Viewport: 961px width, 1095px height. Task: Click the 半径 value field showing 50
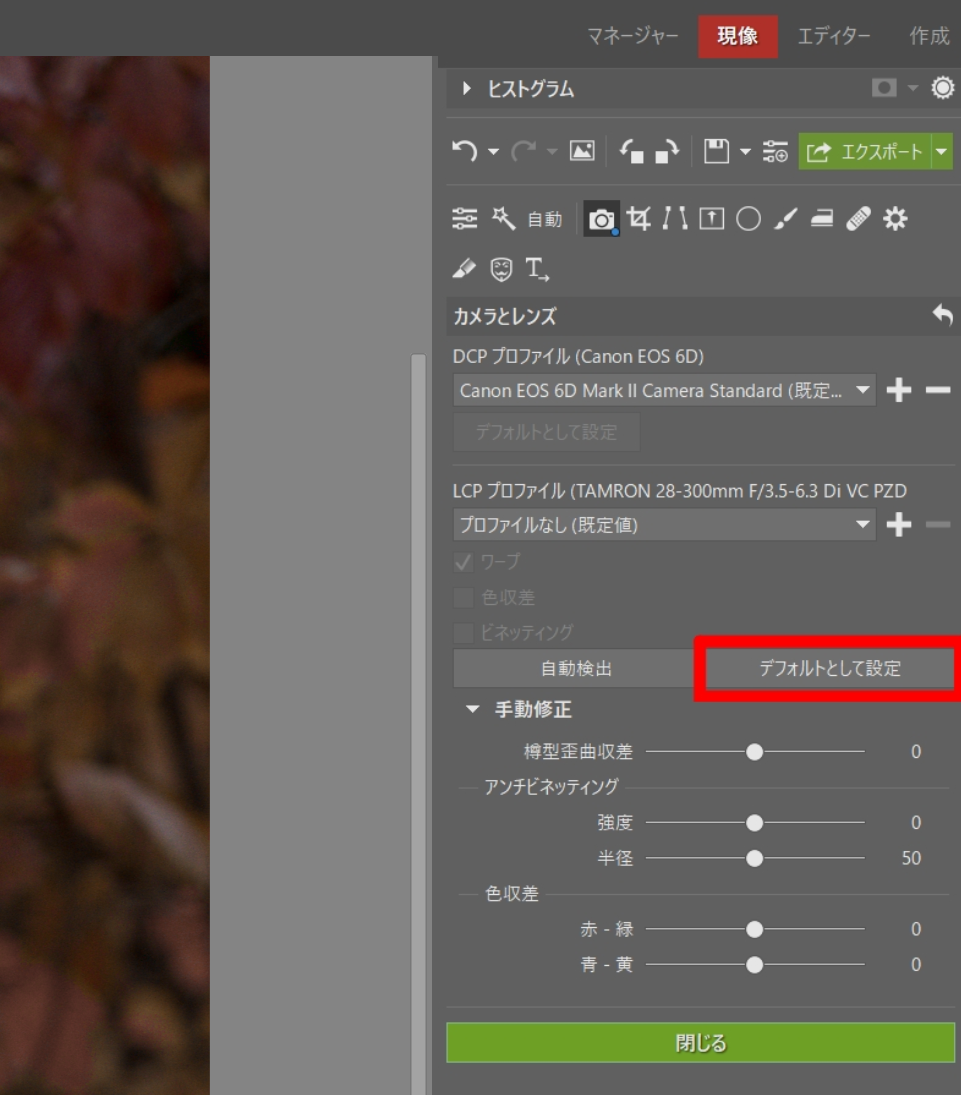911,858
